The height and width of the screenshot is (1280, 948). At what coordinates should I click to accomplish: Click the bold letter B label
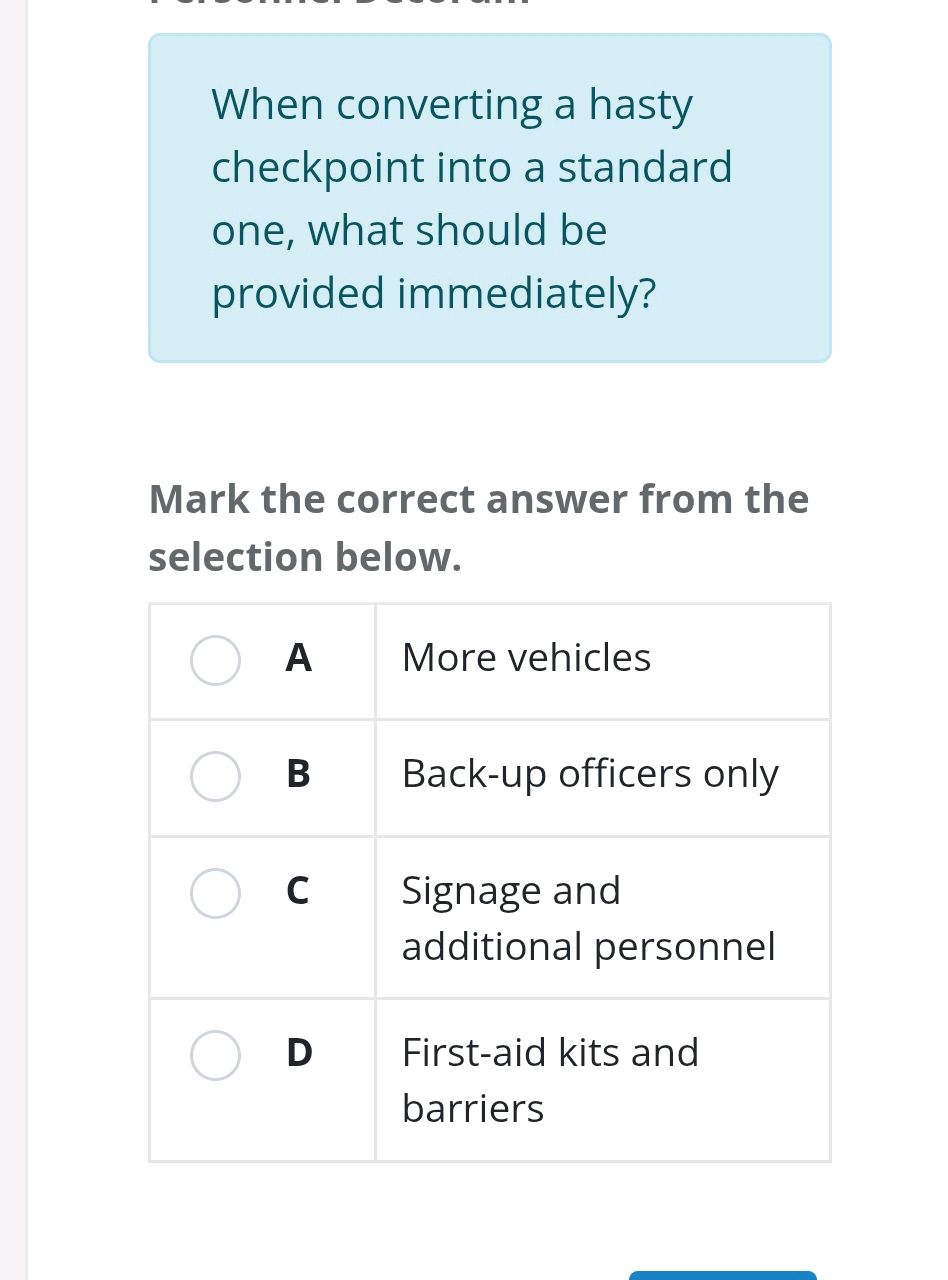tap(298, 775)
